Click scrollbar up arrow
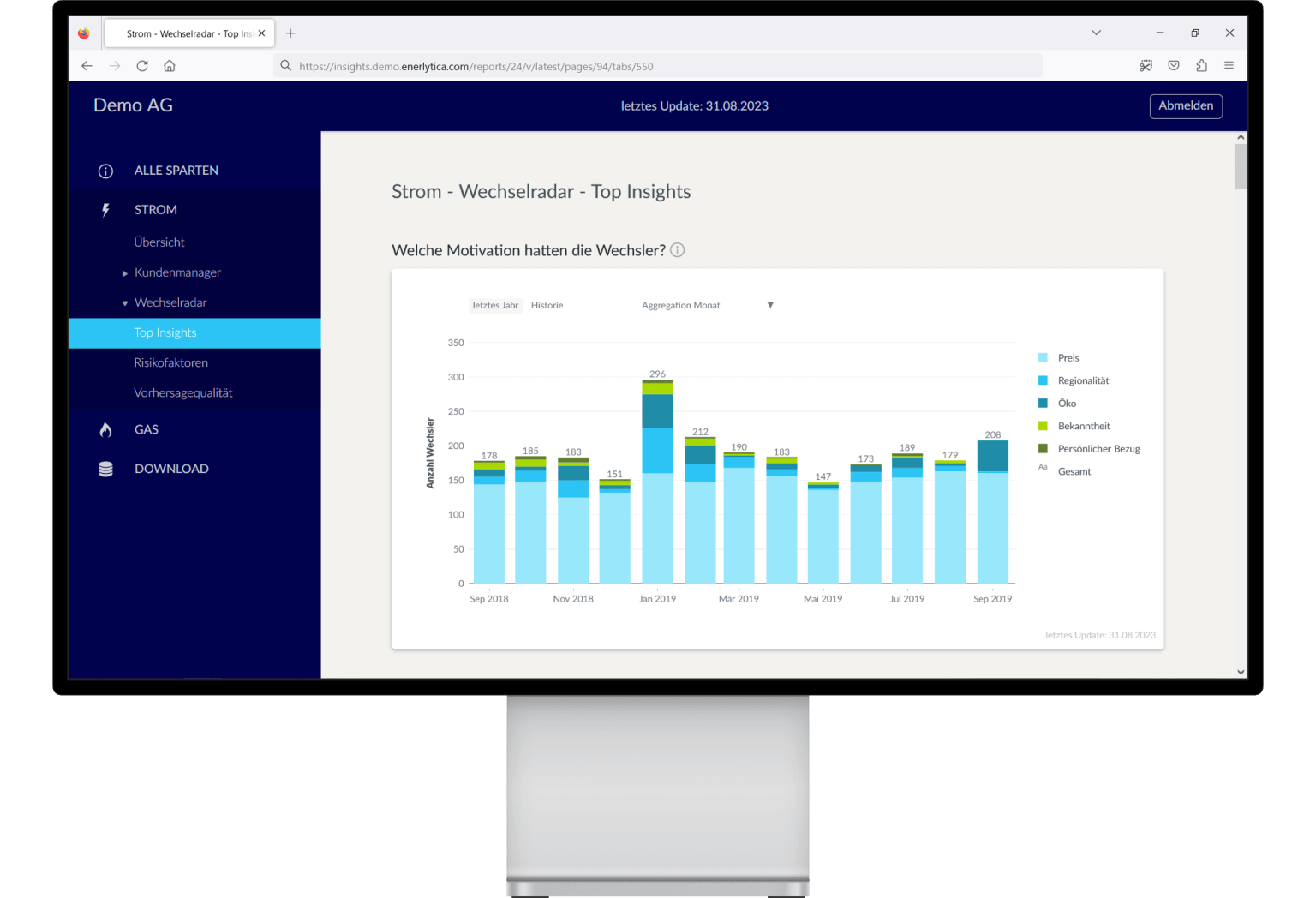This screenshot has width=1316, height=898. pyautogui.click(x=1241, y=137)
